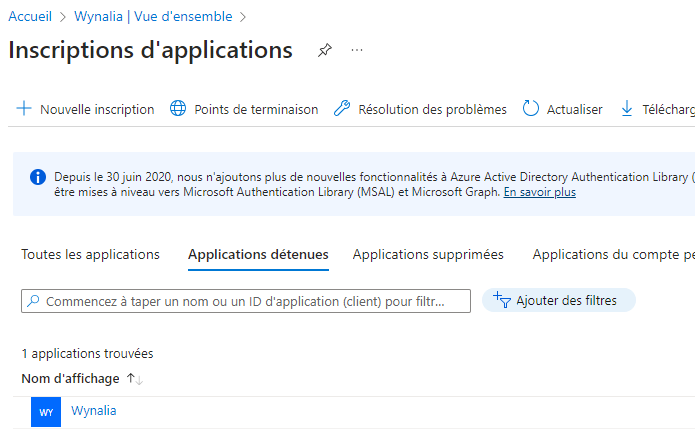Click Nouvelle inscription label
Viewport: 695px width, 432px height.
pyautogui.click(x=97, y=109)
